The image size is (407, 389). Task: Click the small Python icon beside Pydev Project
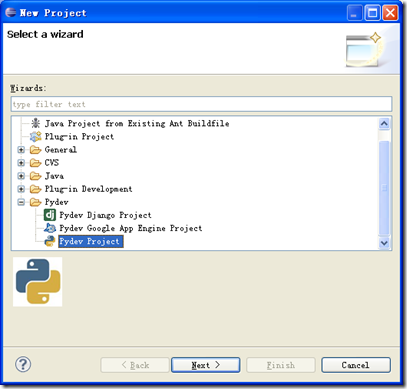click(50, 241)
